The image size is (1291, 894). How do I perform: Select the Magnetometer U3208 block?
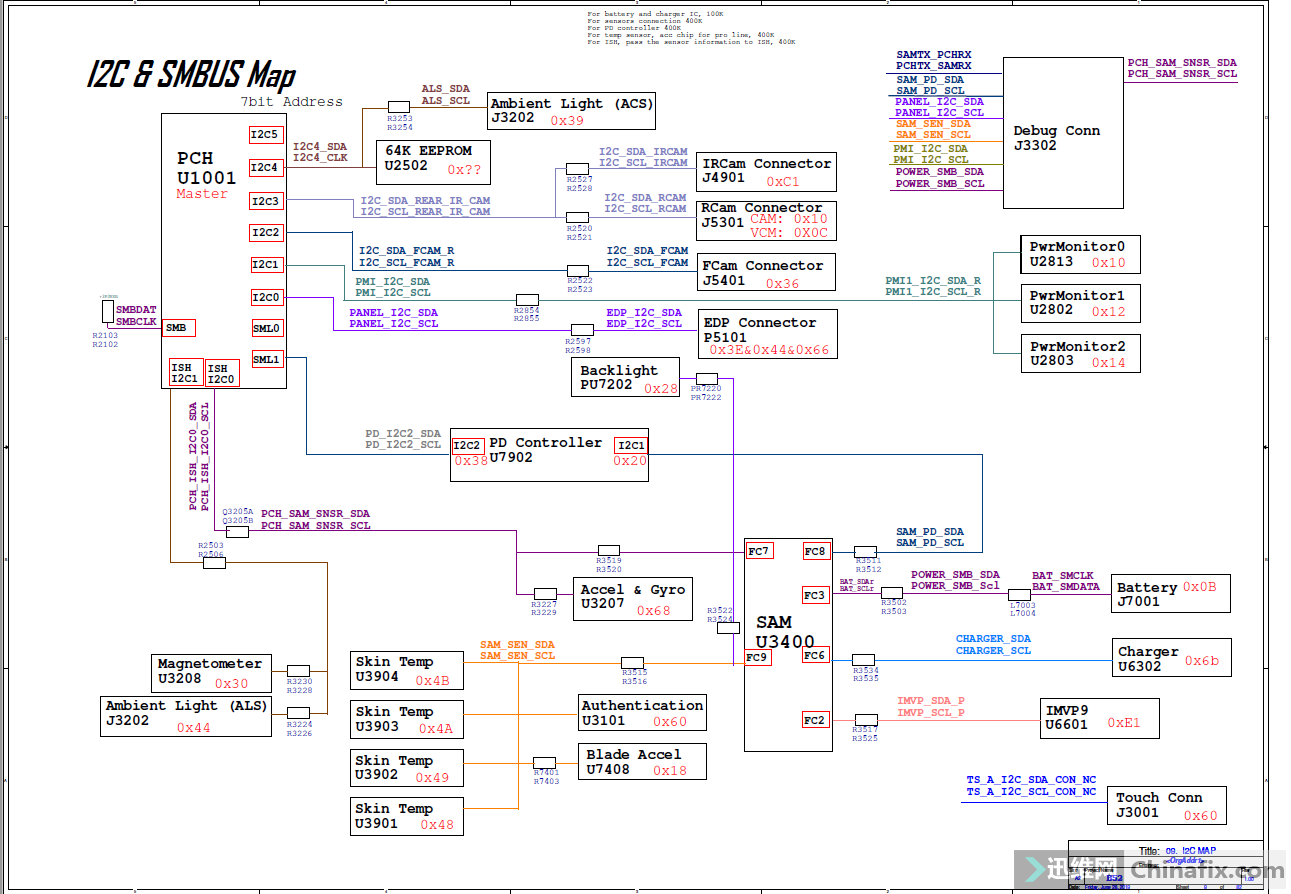[x=212, y=673]
